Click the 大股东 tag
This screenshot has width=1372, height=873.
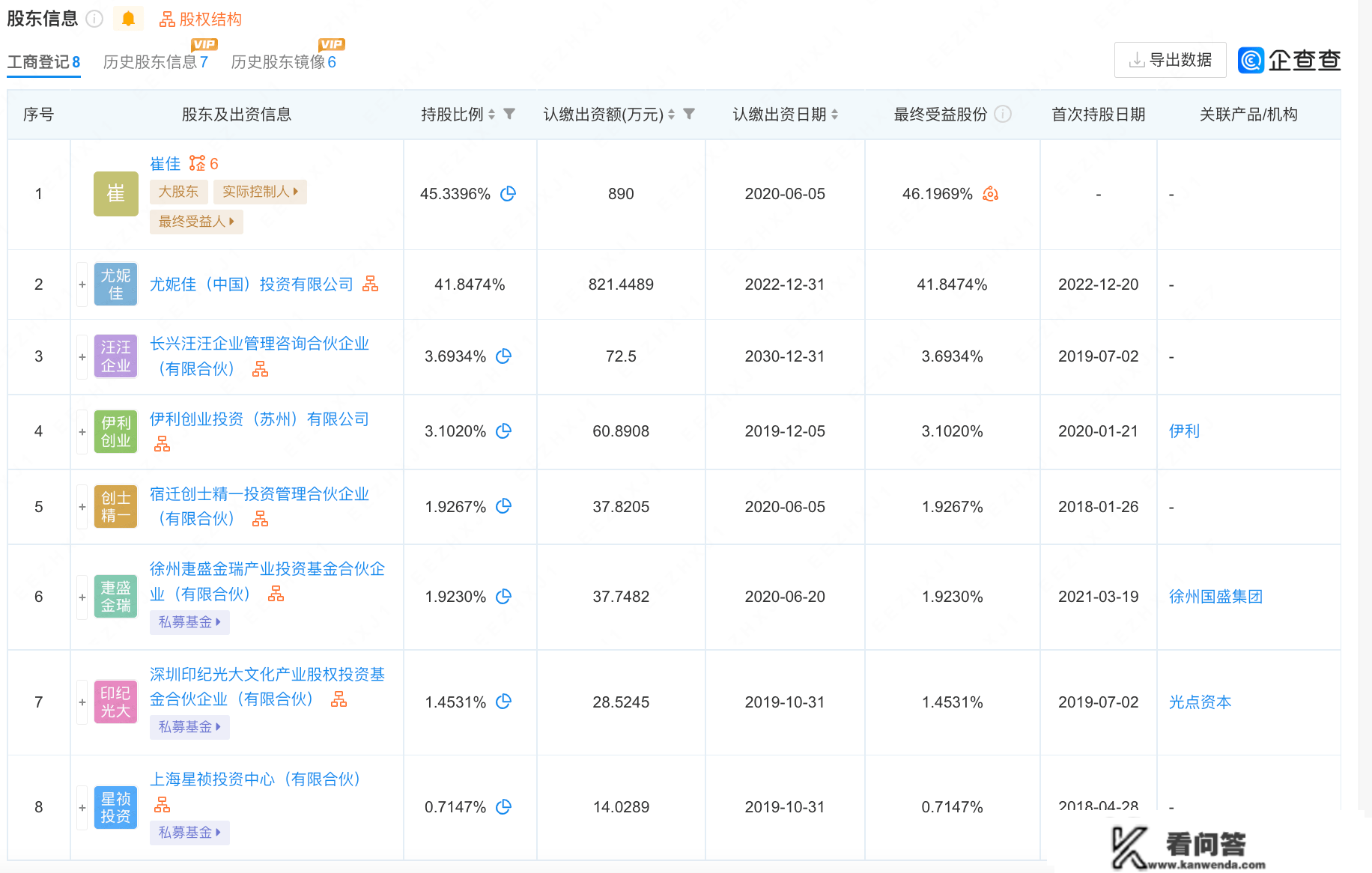click(x=178, y=192)
